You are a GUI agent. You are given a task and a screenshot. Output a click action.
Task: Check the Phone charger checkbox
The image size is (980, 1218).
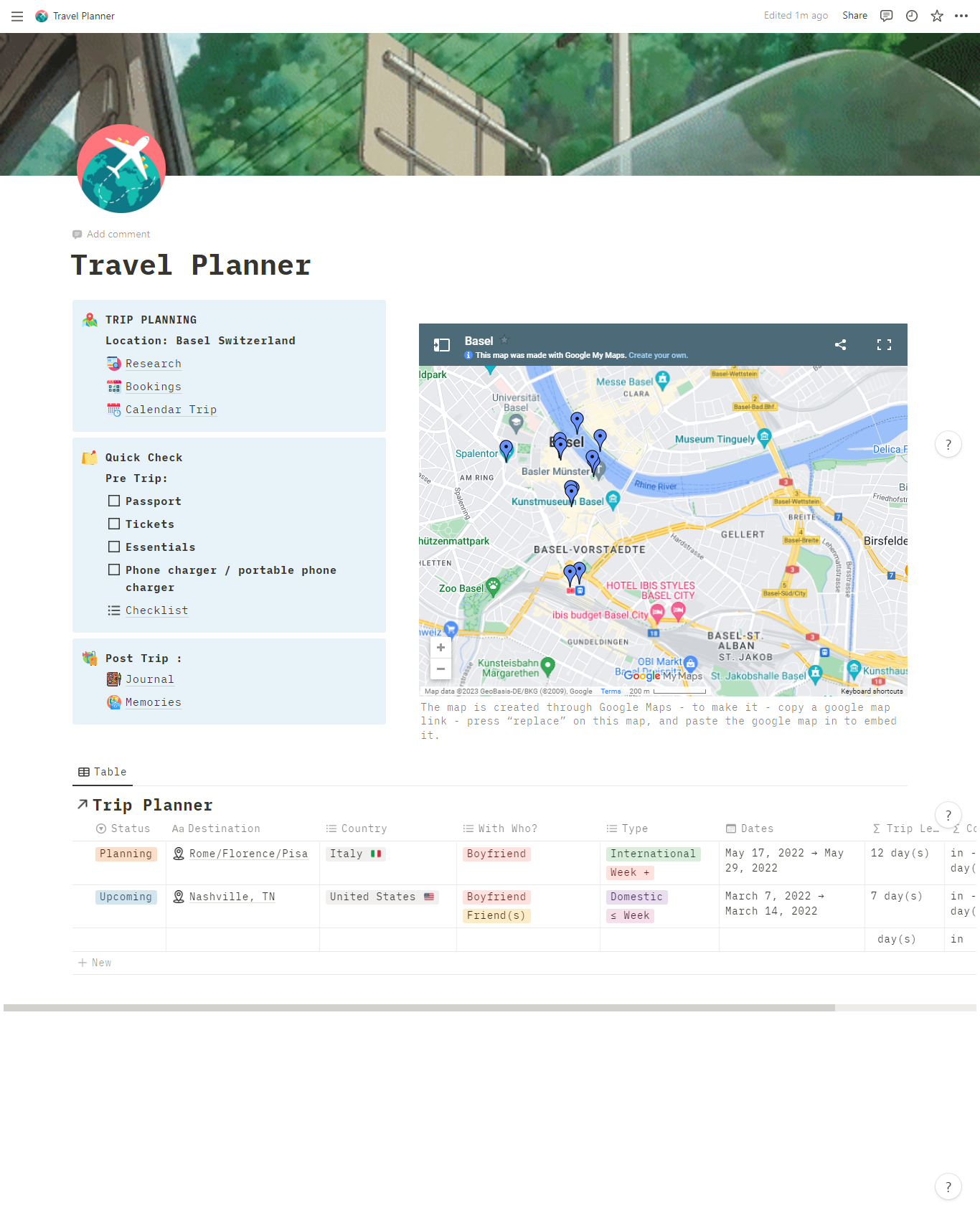point(114,570)
